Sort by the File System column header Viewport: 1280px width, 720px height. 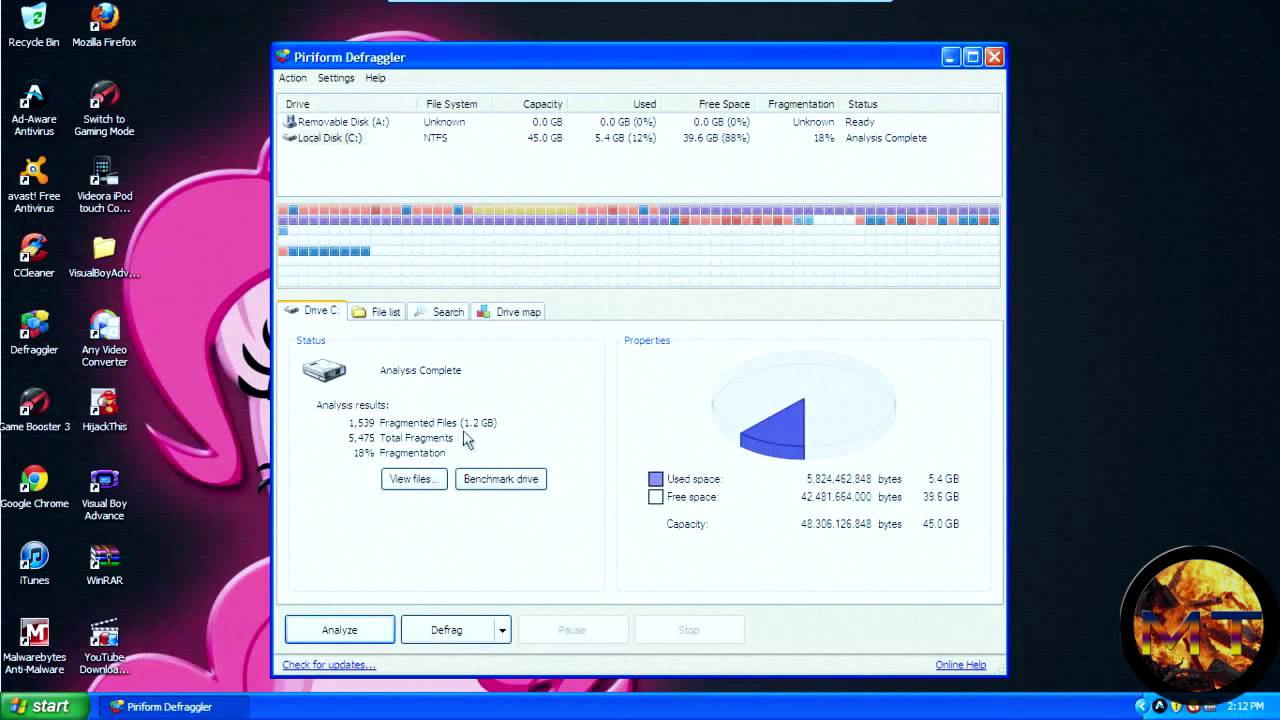pos(451,104)
